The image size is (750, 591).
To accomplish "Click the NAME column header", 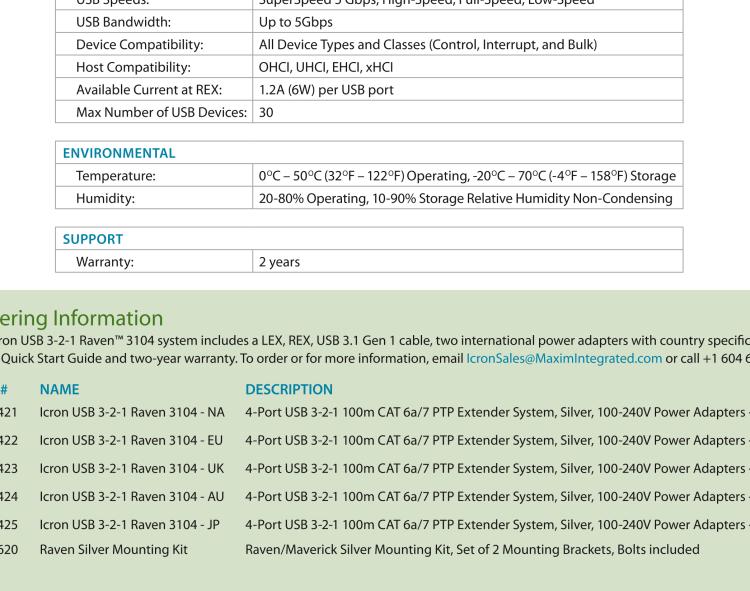I will 59,388.
